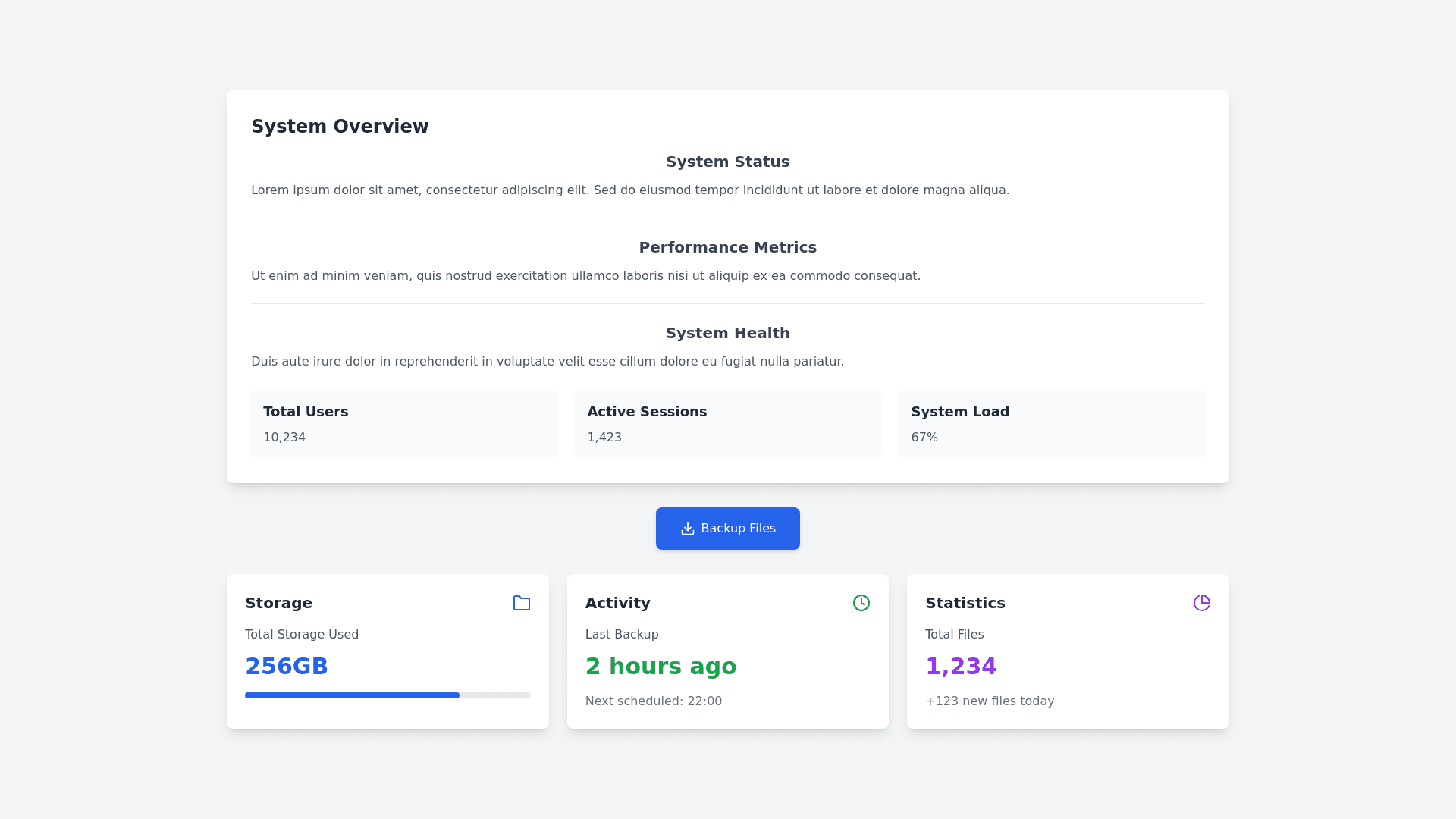Click the pie chart icon in Statistics

coord(1202,603)
